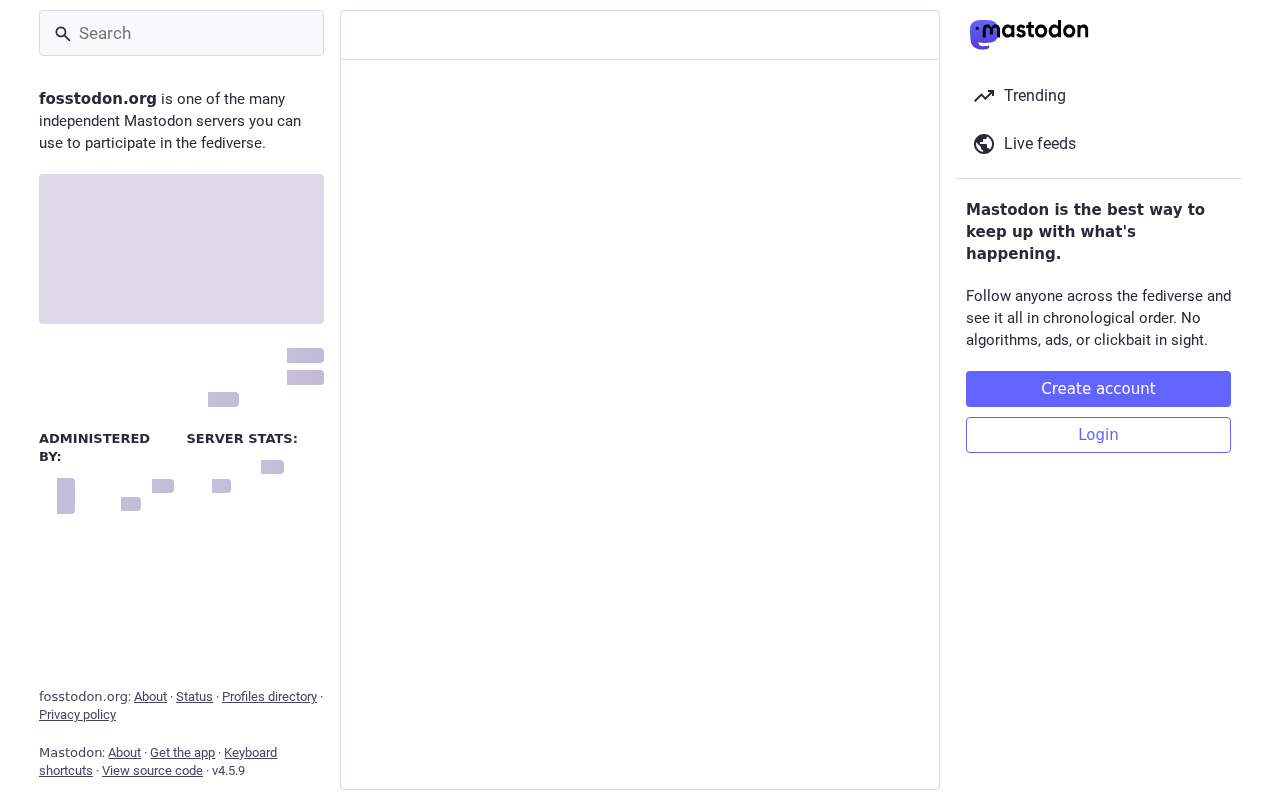Click the Mastodon logo
The image size is (1280, 800).
point(1029,34)
